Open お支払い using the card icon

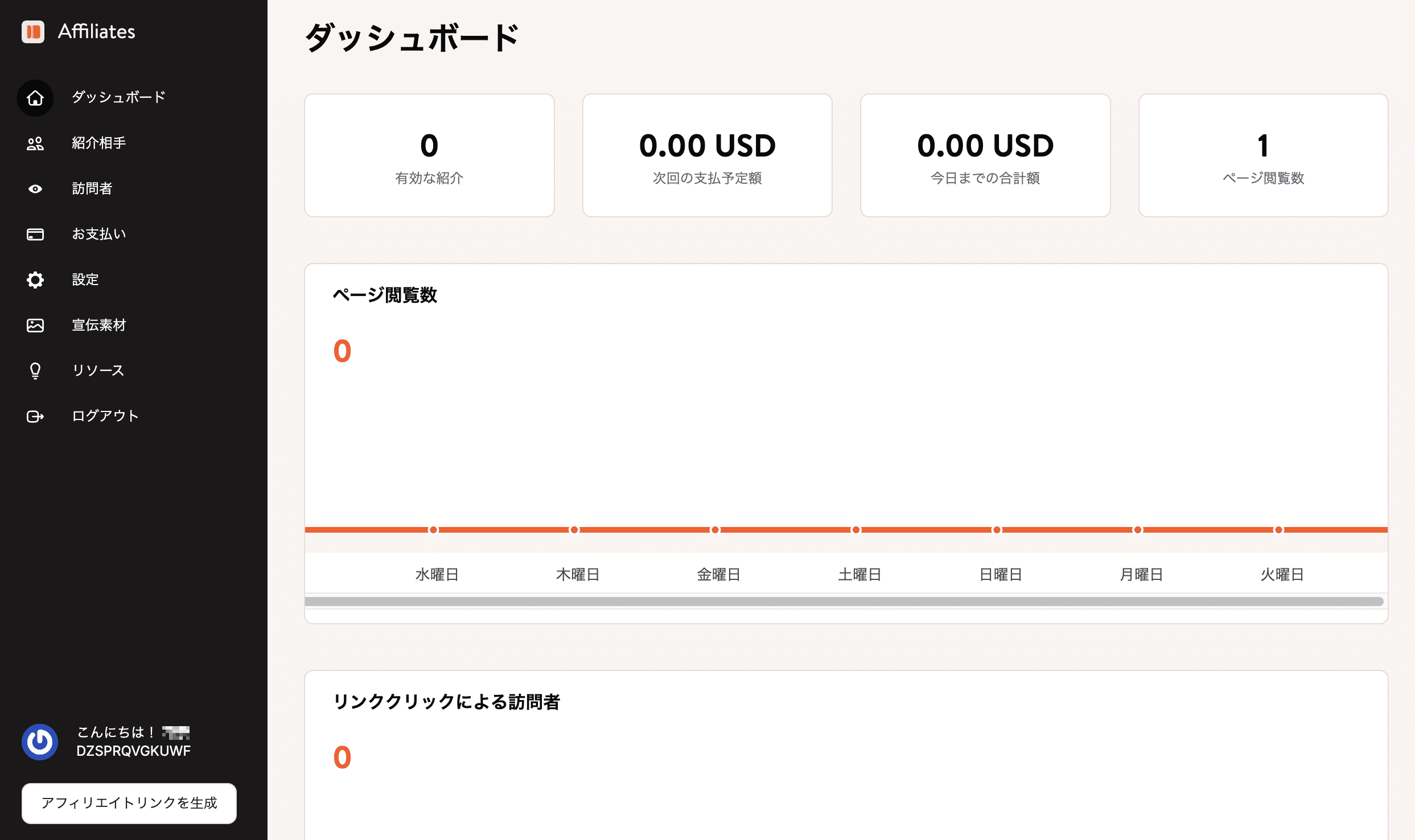(x=35, y=234)
